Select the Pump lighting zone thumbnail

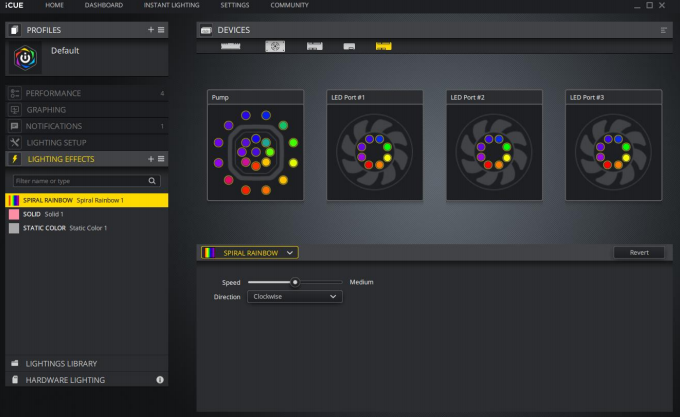pos(255,145)
